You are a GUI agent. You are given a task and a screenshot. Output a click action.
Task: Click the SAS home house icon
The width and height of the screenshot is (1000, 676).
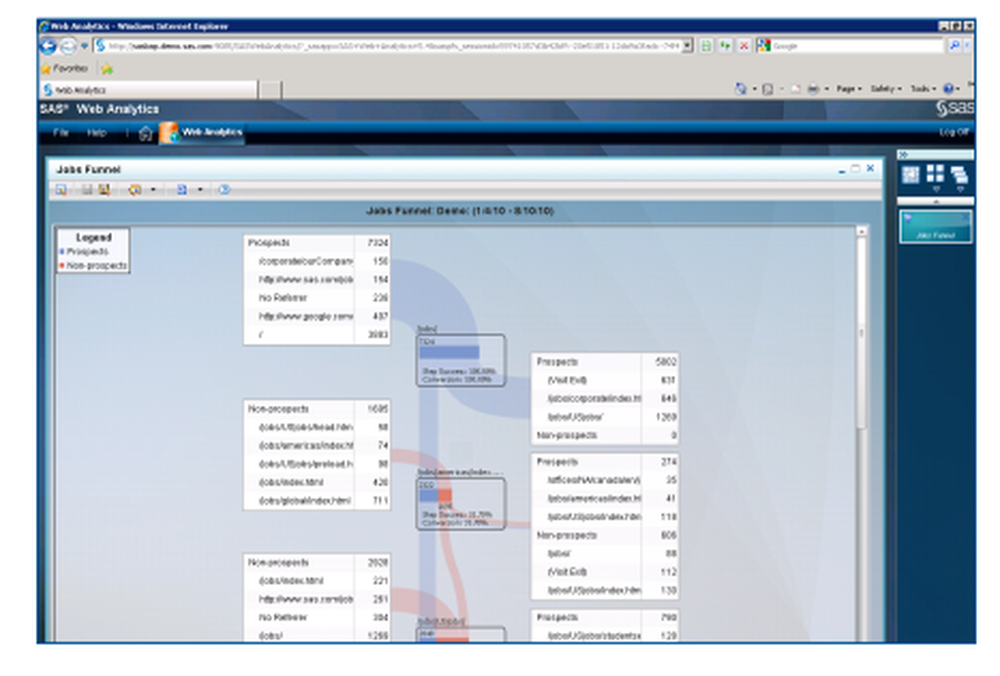click(x=145, y=133)
